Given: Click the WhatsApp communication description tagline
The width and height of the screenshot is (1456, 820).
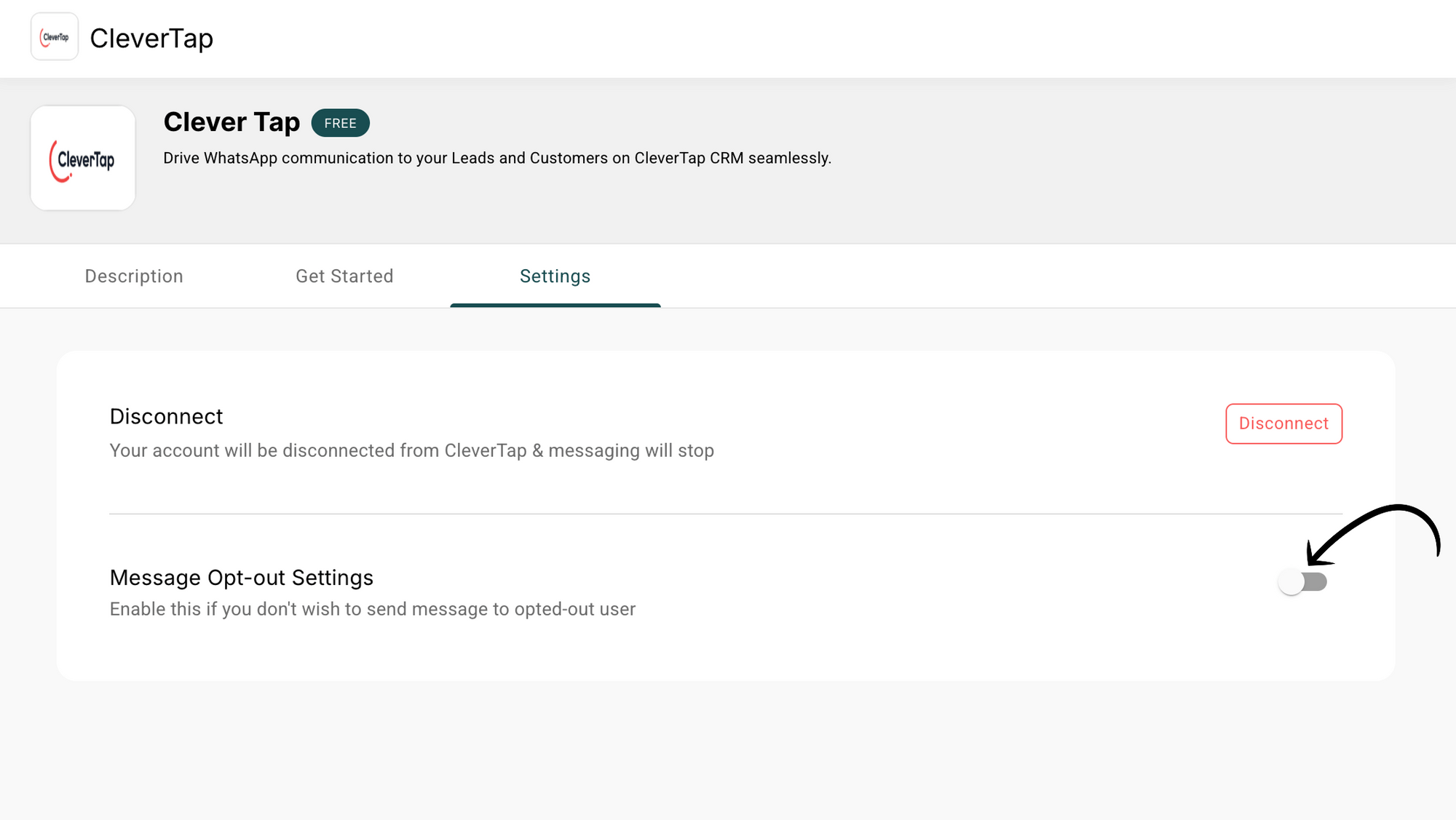Looking at the screenshot, I should [497, 158].
